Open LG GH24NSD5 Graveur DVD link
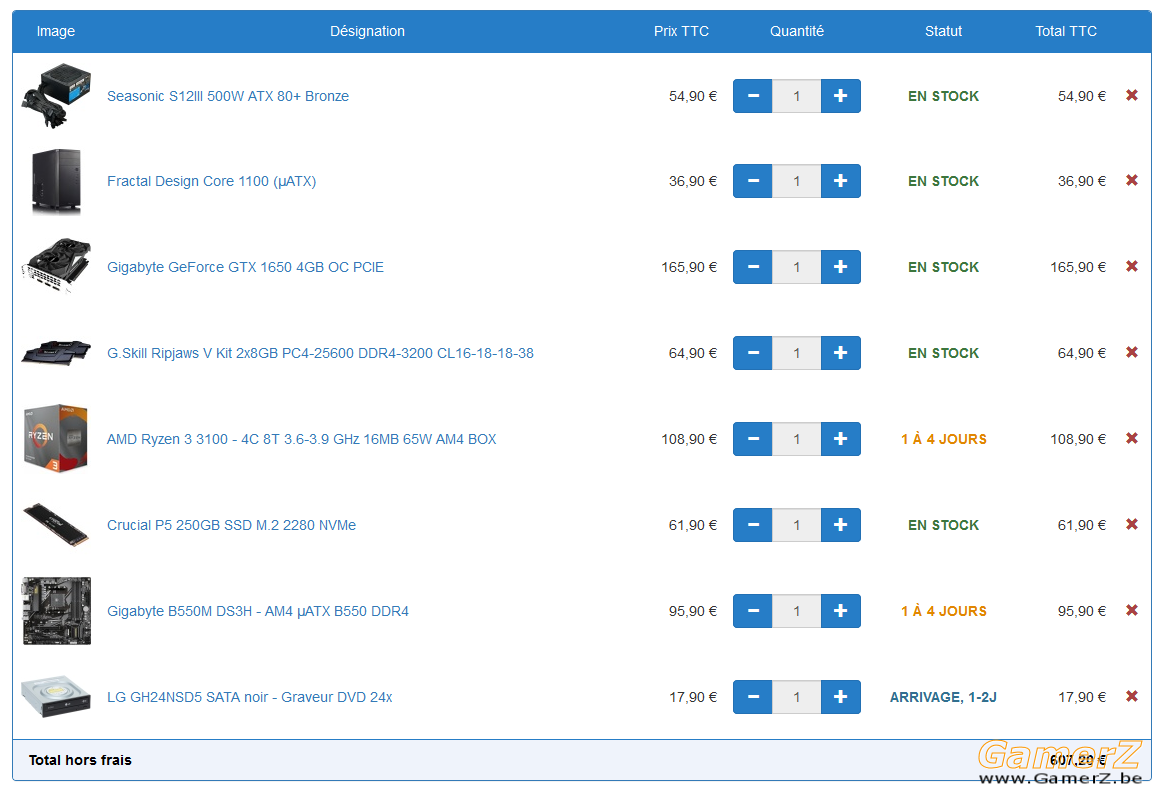 click(250, 698)
